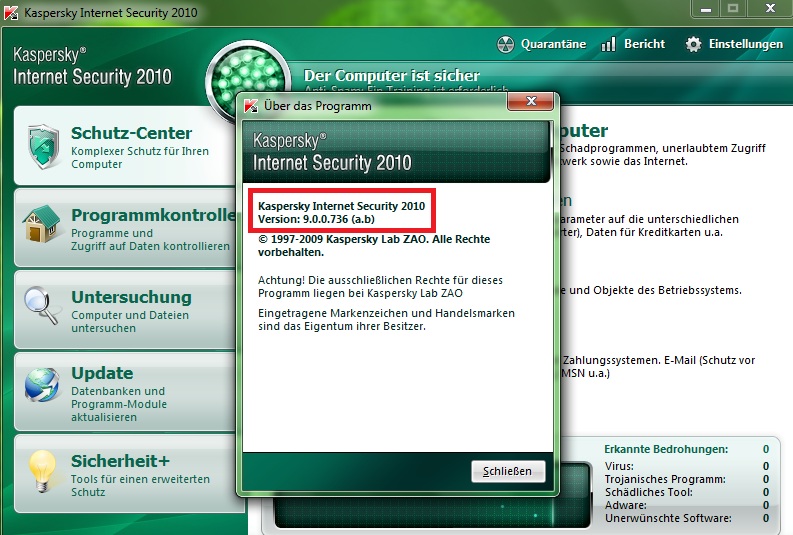Click Kaspersky icon in Über das Programm dialog
The width and height of the screenshot is (793, 535).
click(x=251, y=106)
